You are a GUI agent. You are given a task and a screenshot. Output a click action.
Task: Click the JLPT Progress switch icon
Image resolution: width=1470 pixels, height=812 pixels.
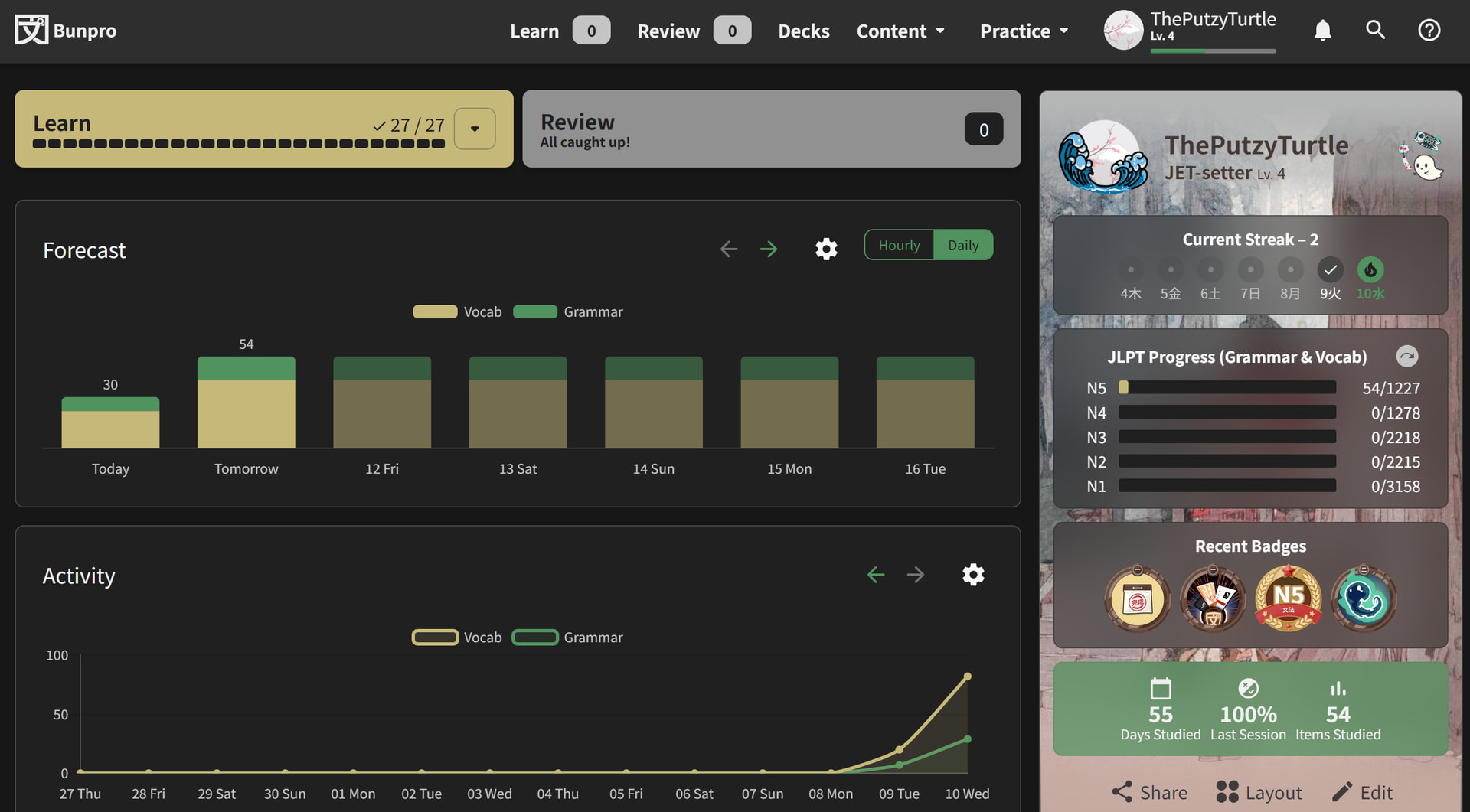[1407, 357]
